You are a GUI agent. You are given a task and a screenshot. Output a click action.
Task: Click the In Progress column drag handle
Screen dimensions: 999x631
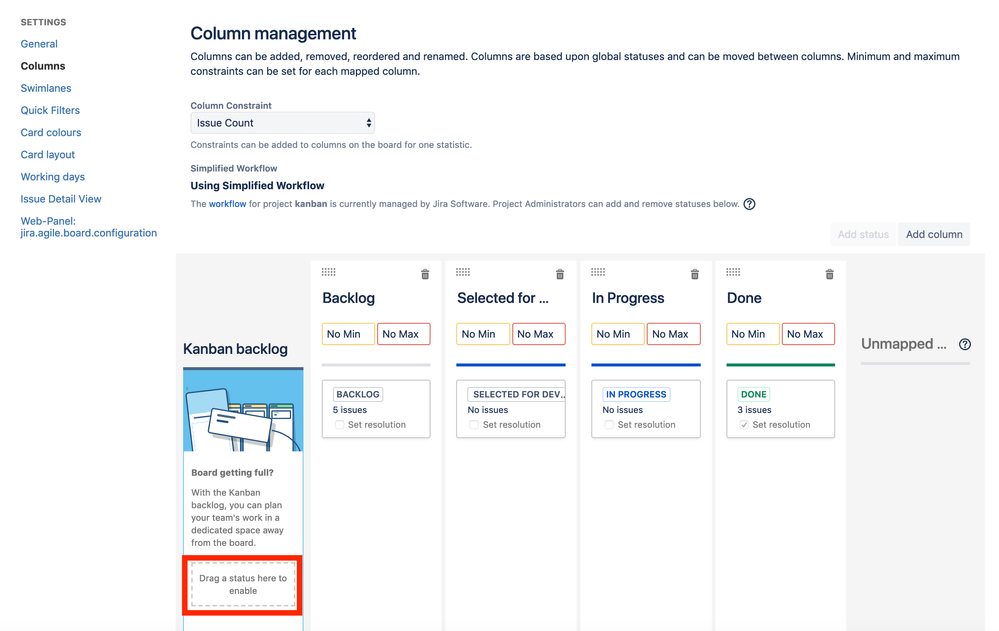tap(598, 272)
